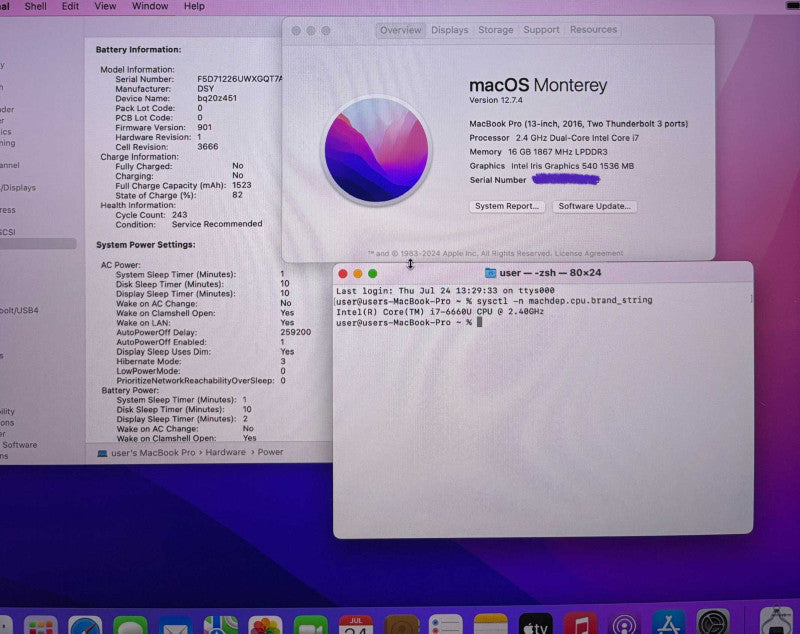Open the Shell menu
800x634 pixels.
pyautogui.click(x=36, y=6)
